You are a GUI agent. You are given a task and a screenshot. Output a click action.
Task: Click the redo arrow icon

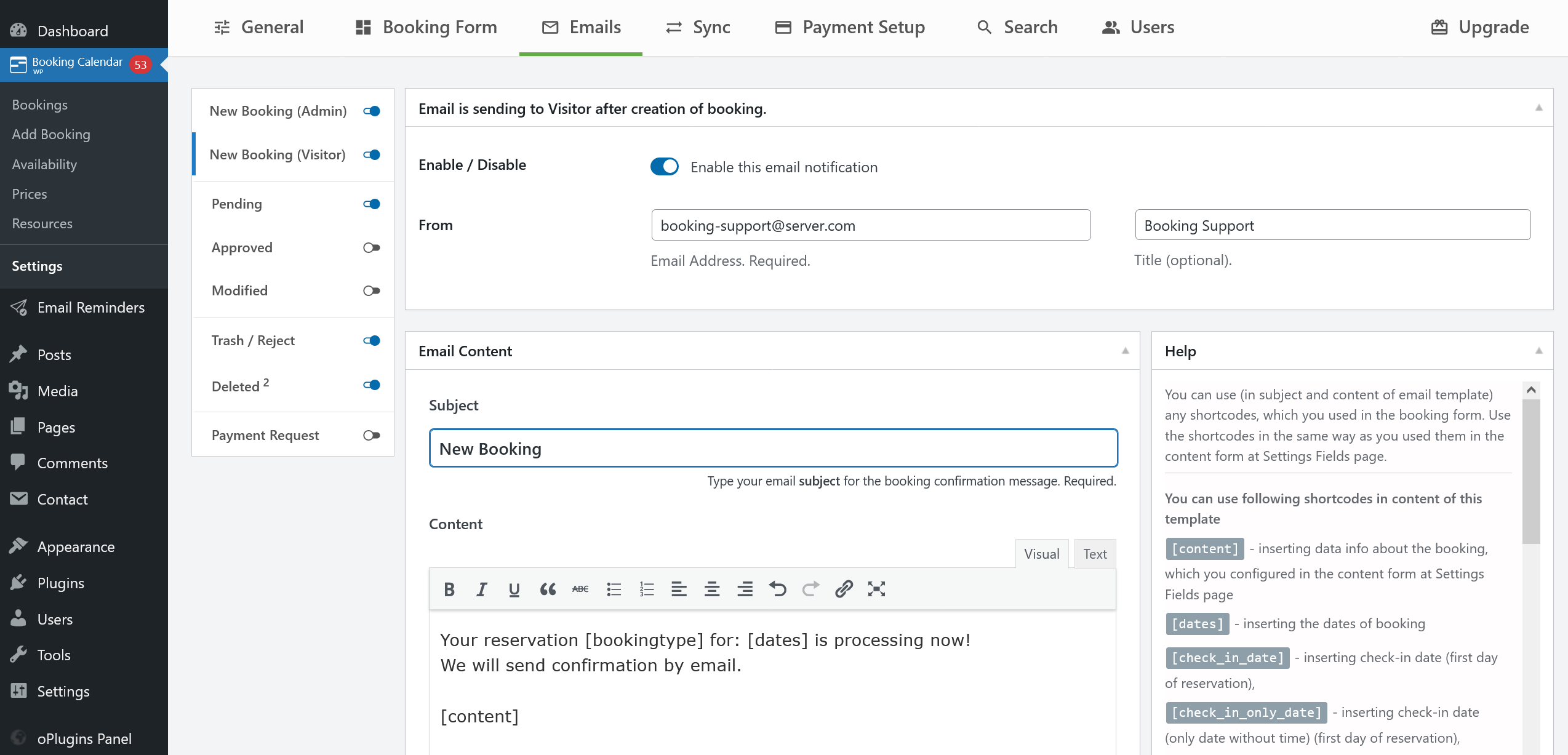(x=810, y=589)
